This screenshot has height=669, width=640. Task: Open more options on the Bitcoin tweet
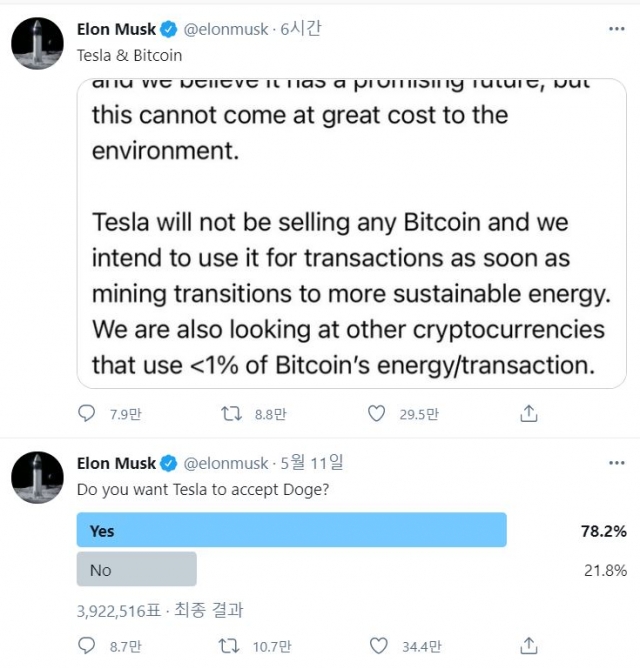point(617,29)
